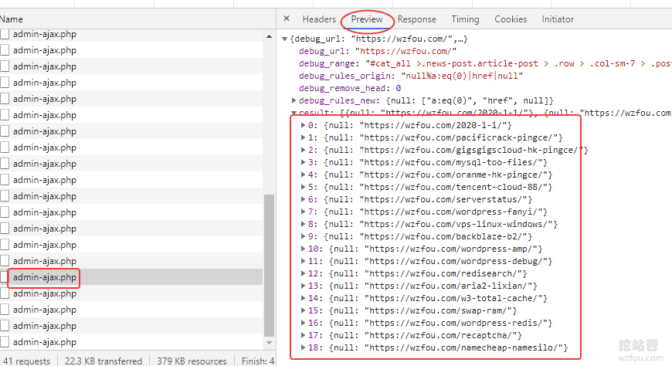The width and height of the screenshot is (672, 366).
Task: Click the debug_range property line
Action: coord(485,64)
